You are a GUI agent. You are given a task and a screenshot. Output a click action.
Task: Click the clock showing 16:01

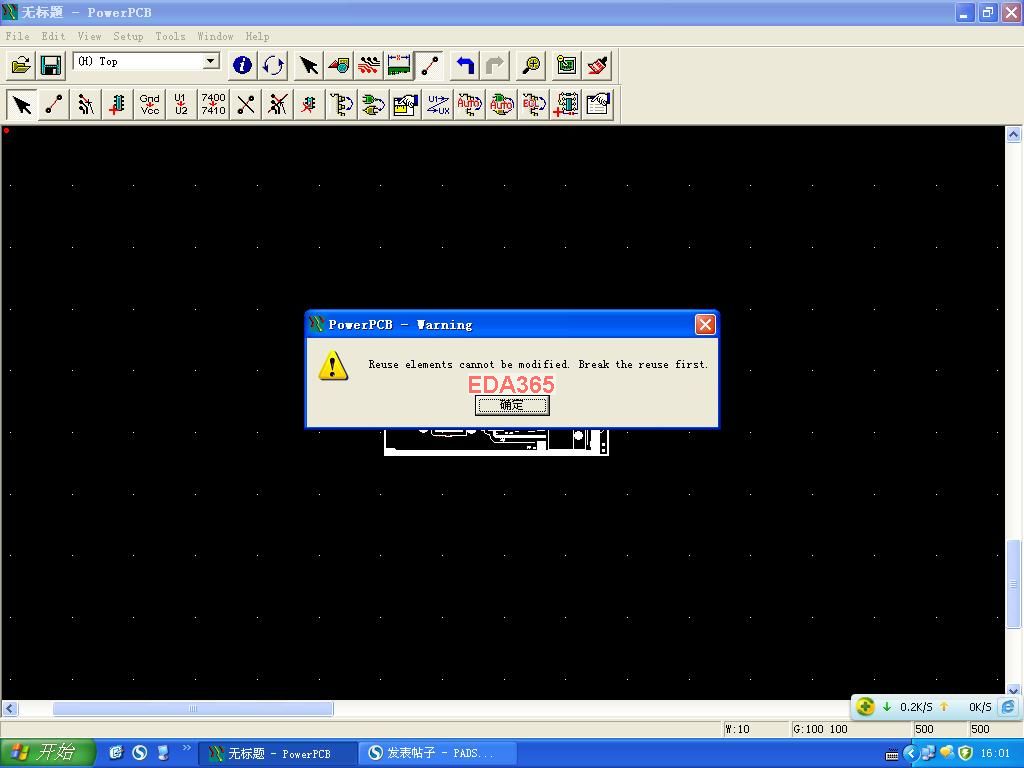click(995, 754)
